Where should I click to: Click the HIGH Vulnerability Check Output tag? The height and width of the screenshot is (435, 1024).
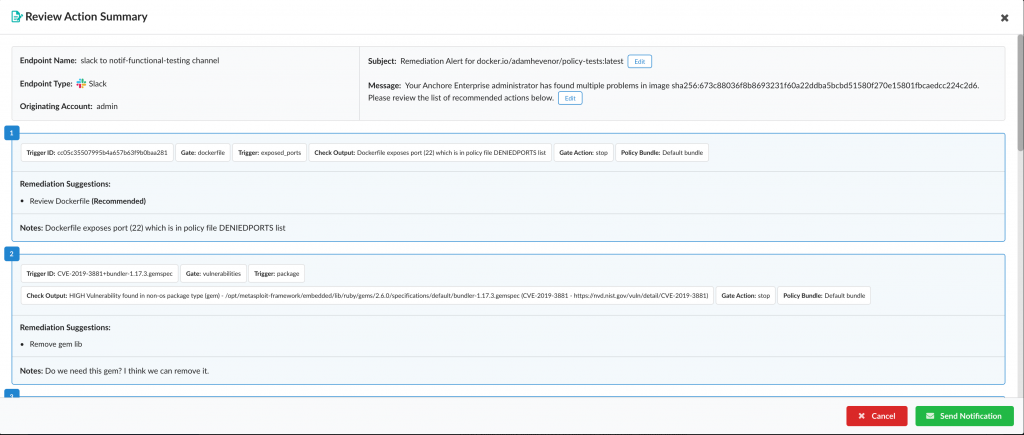pos(367,295)
